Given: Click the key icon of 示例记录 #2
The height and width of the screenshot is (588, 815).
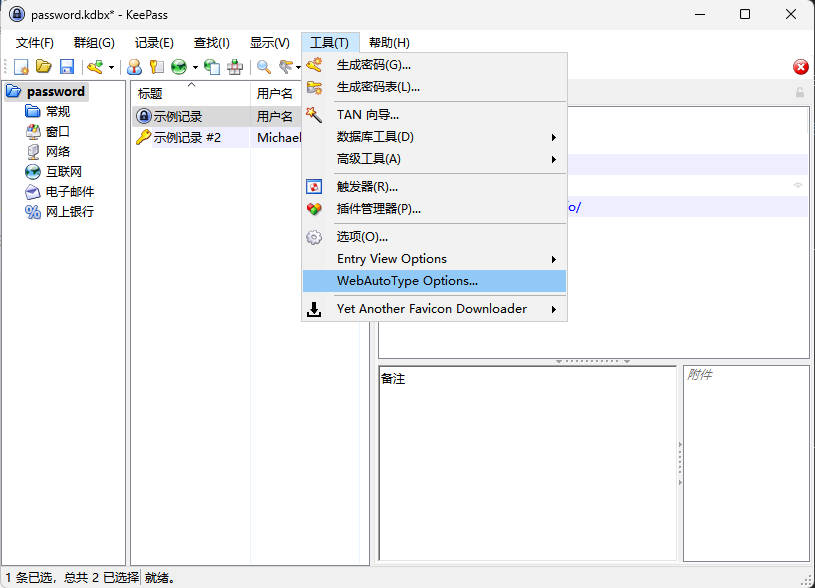Looking at the screenshot, I should pyautogui.click(x=143, y=137).
